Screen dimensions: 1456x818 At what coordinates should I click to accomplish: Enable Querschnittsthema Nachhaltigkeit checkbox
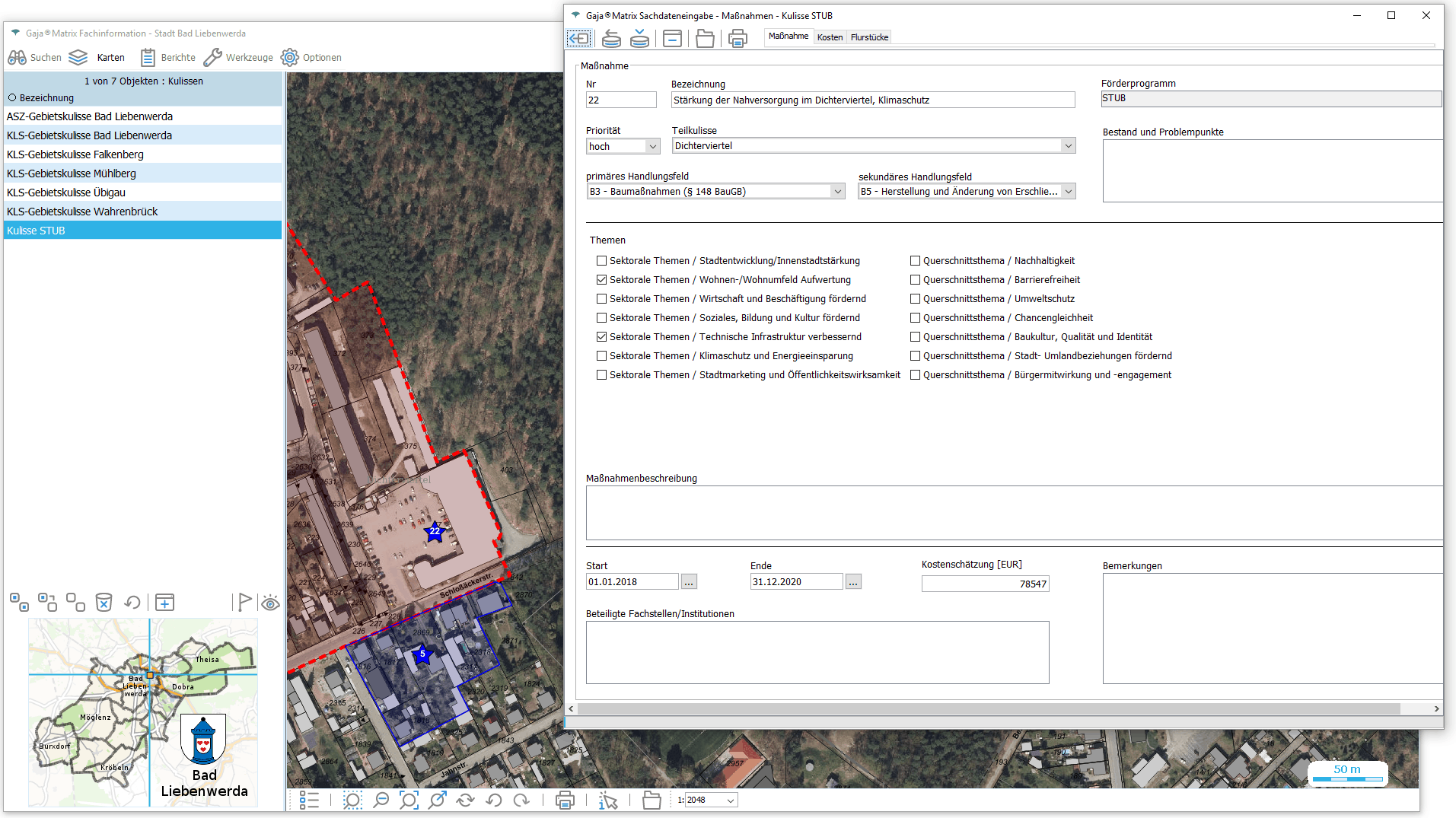point(916,261)
